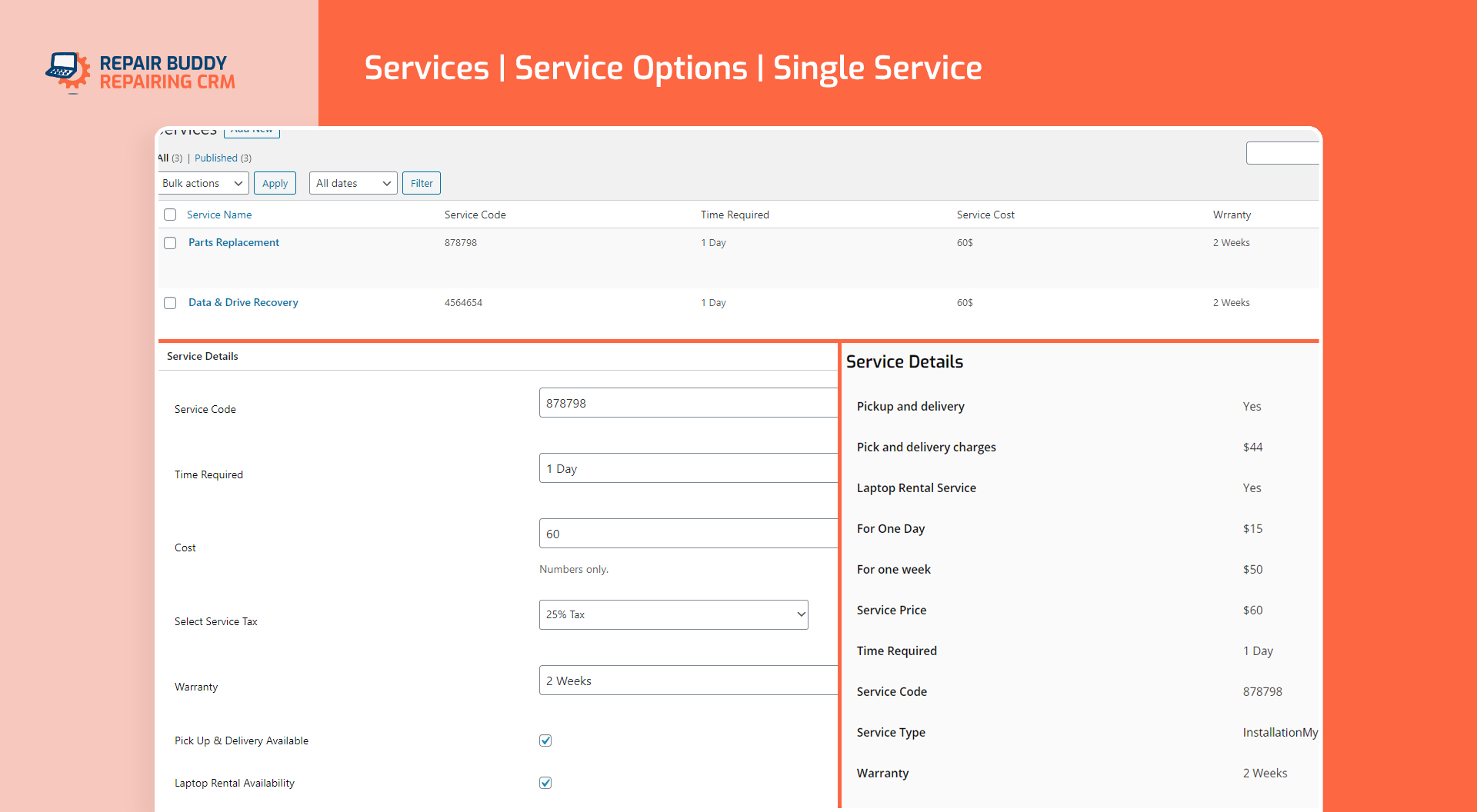Click the Laptop Rental Service label
Screen dimensions: 1477x812
click(x=916, y=488)
